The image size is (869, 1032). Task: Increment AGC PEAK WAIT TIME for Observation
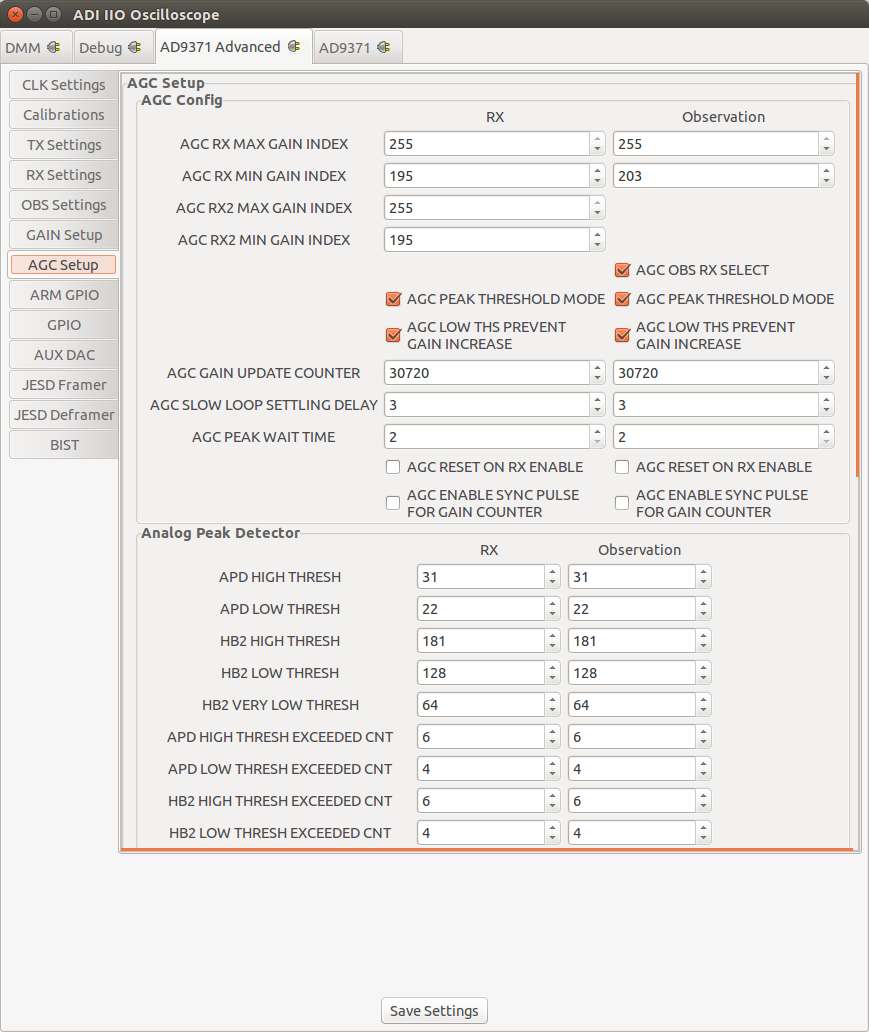tap(826, 431)
